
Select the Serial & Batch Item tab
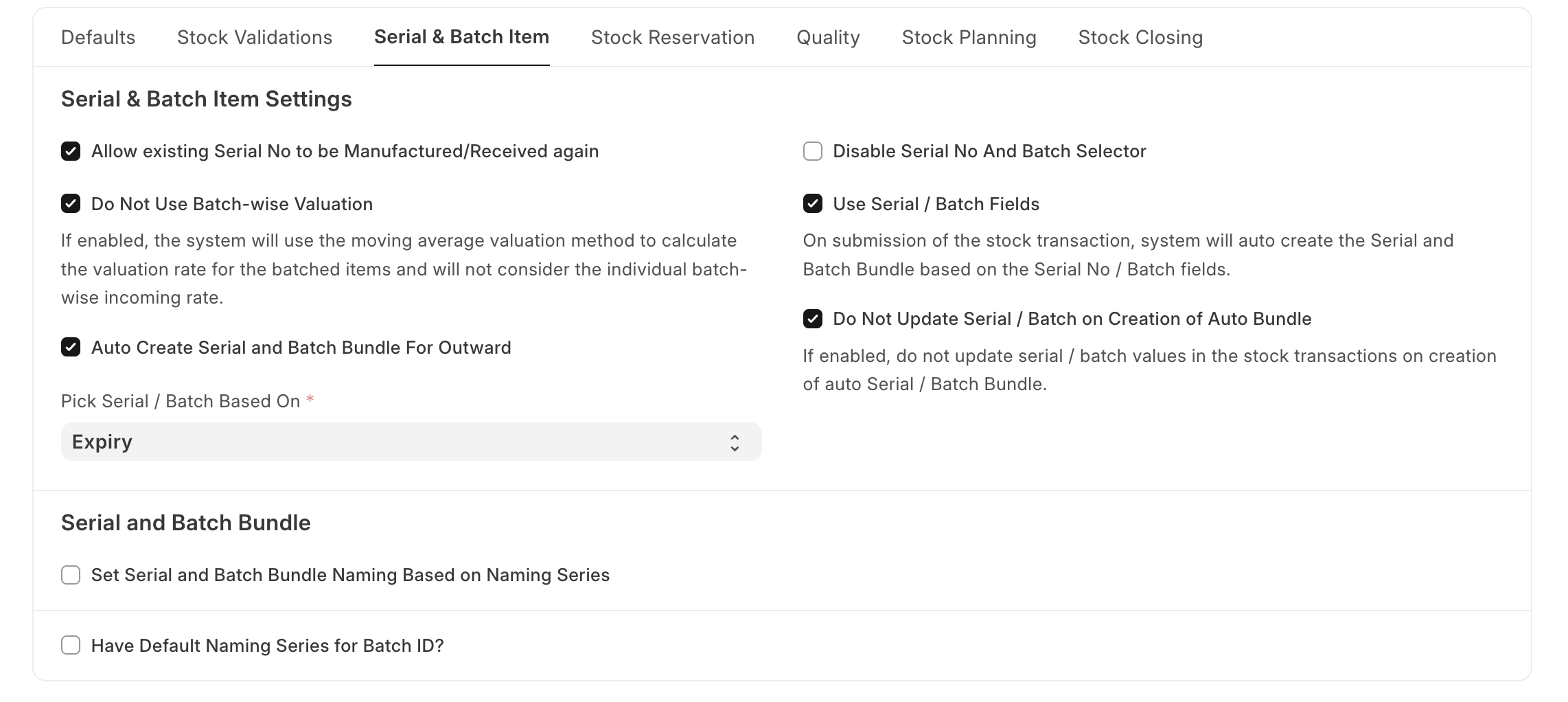coord(461,37)
